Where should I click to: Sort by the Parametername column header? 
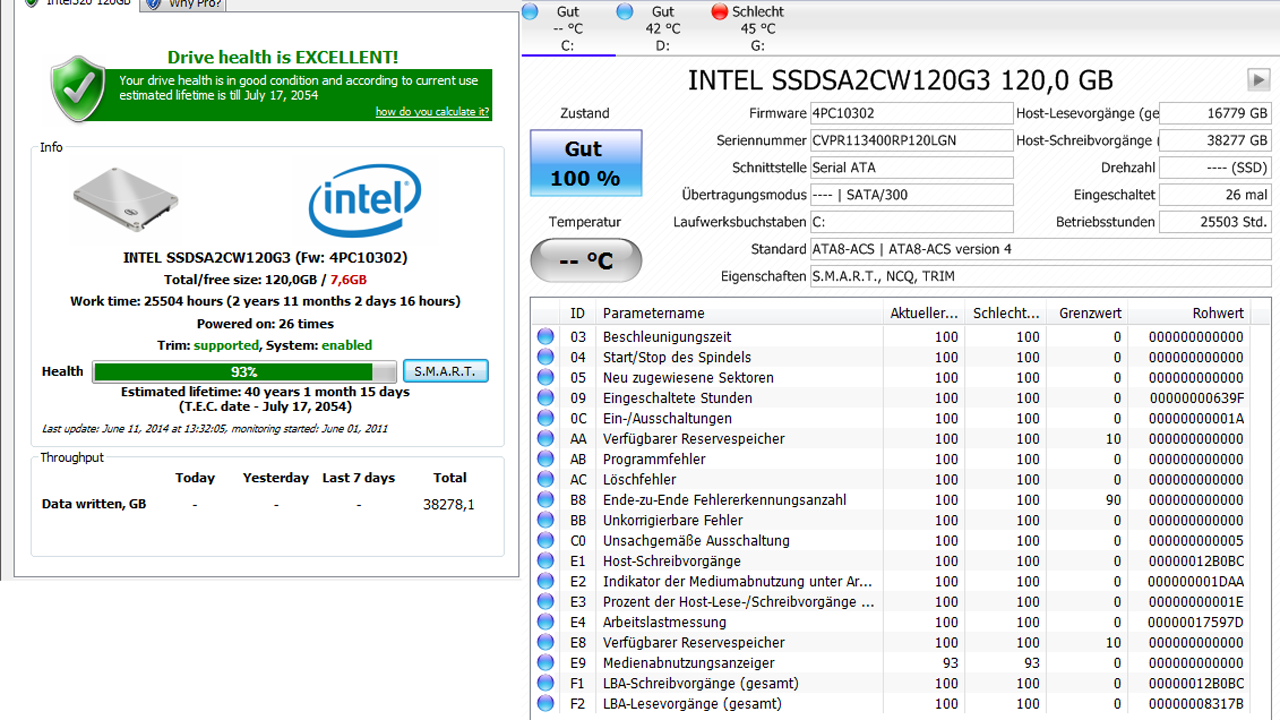point(739,313)
